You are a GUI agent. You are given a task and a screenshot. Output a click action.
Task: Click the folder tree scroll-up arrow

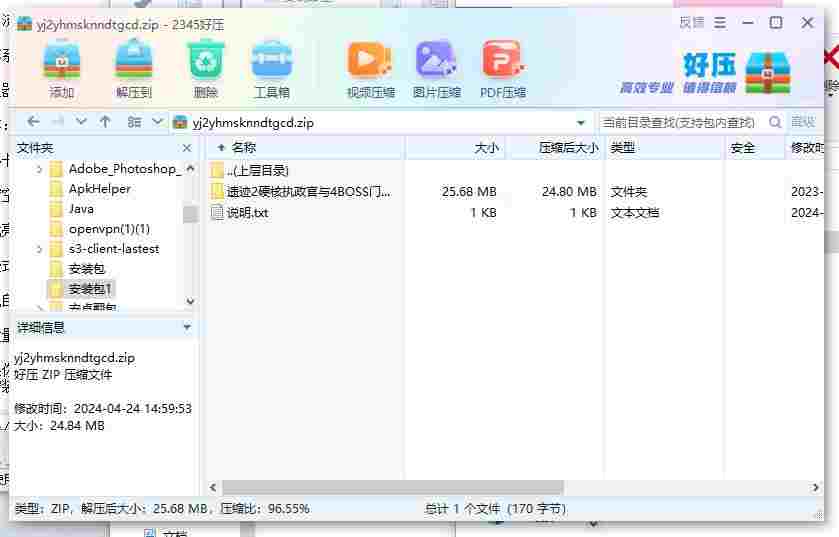[x=190, y=168]
